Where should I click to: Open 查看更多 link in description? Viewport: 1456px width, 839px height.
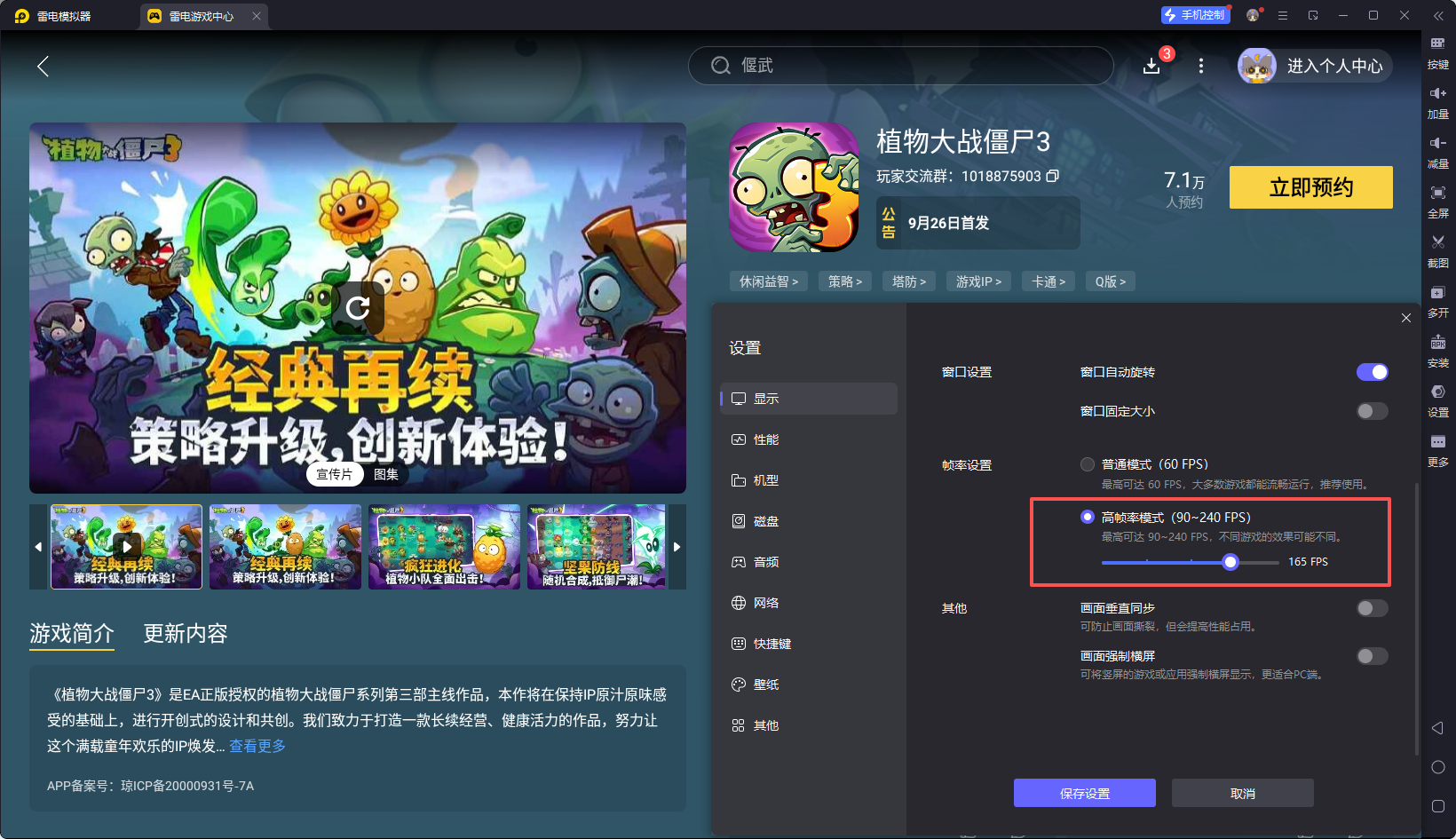click(x=257, y=746)
